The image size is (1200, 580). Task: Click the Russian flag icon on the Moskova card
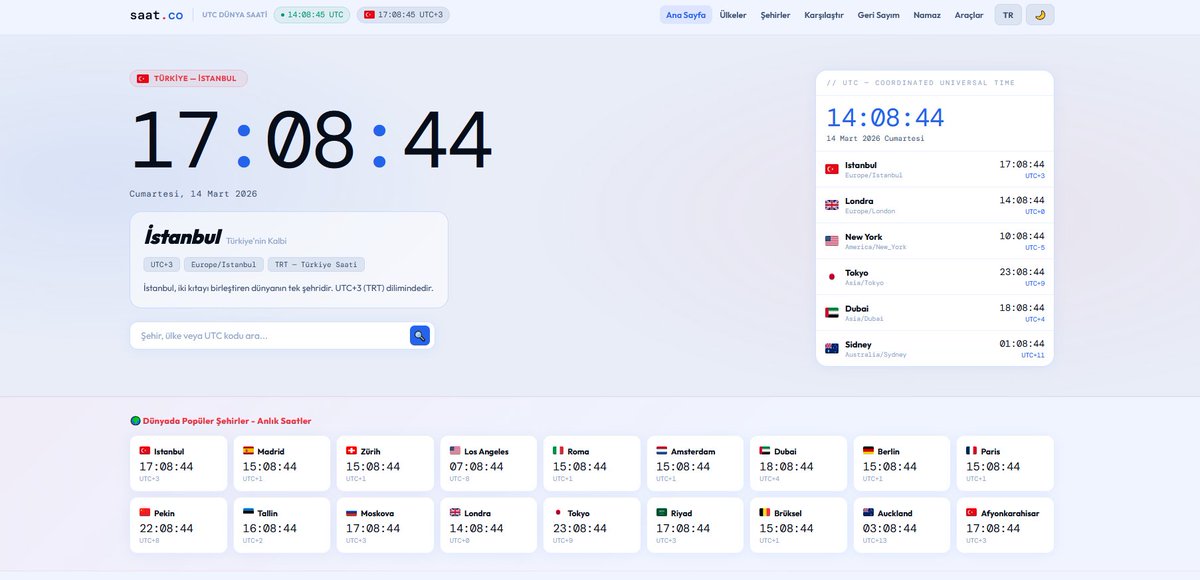click(x=351, y=513)
